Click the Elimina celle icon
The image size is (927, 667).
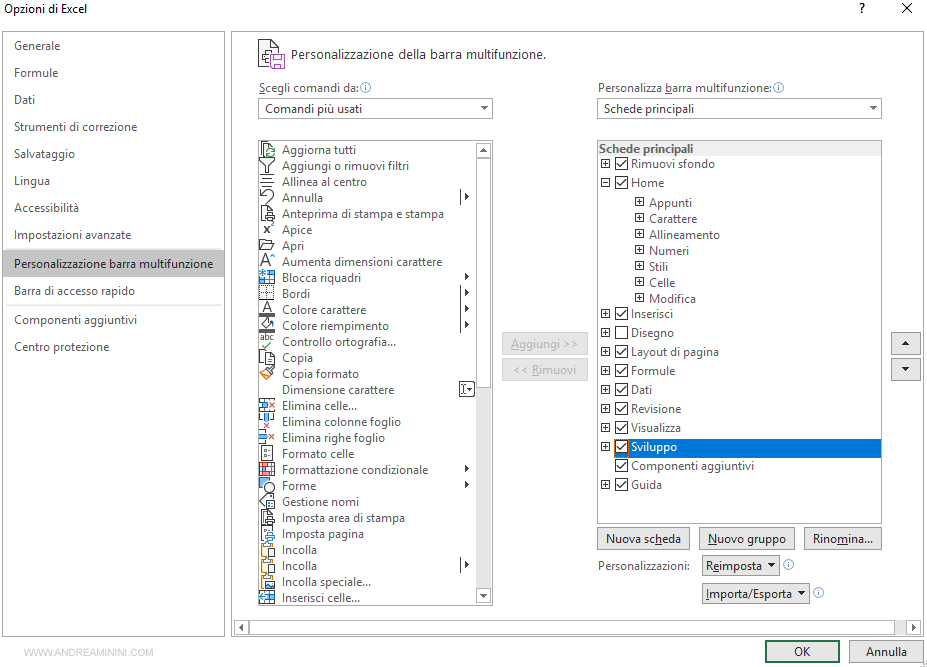pyautogui.click(x=267, y=406)
